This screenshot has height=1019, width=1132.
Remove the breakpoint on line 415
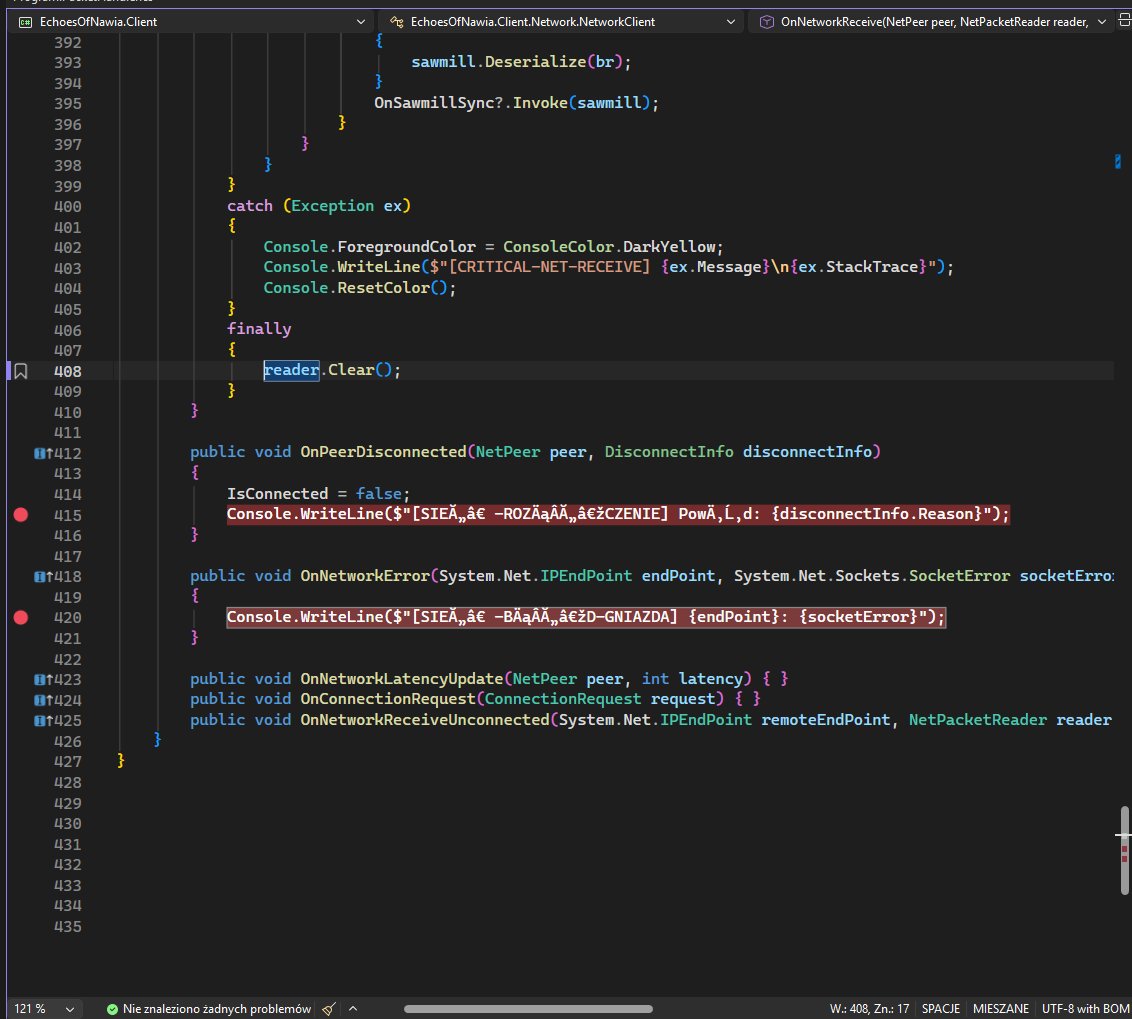tap(21, 515)
